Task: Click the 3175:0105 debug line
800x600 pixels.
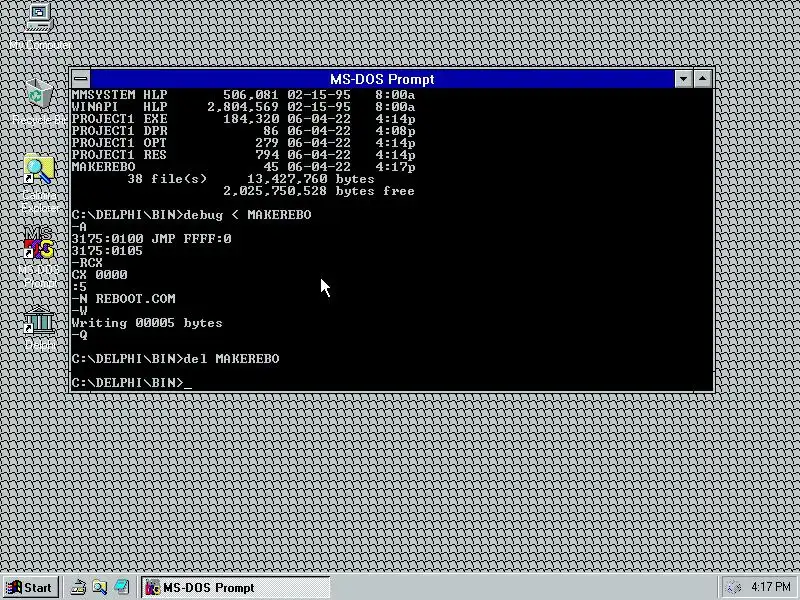Action: pos(107,251)
